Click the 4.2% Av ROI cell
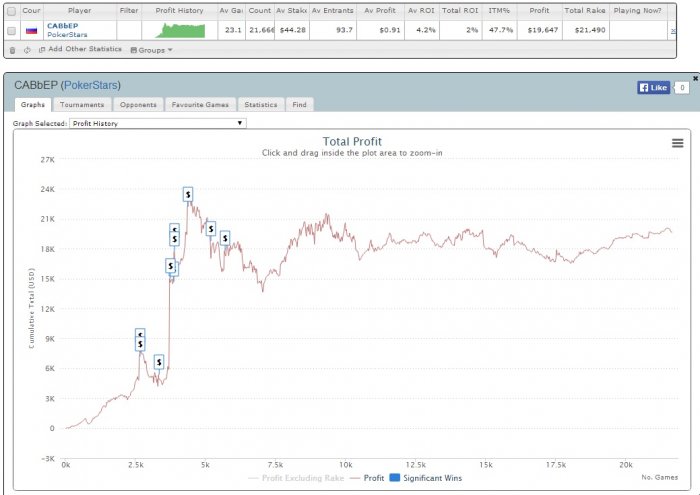Viewport: 700px width, 495px height. [x=422, y=30]
